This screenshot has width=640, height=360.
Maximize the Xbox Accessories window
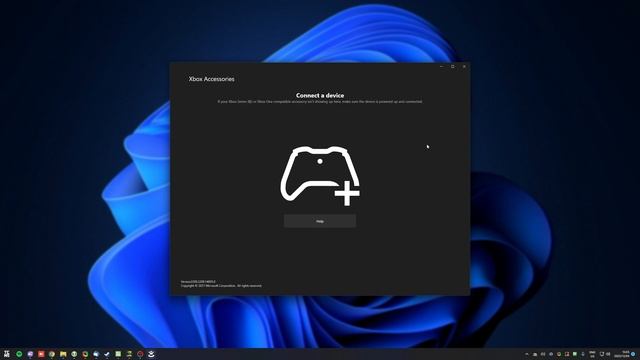pos(453,67)
